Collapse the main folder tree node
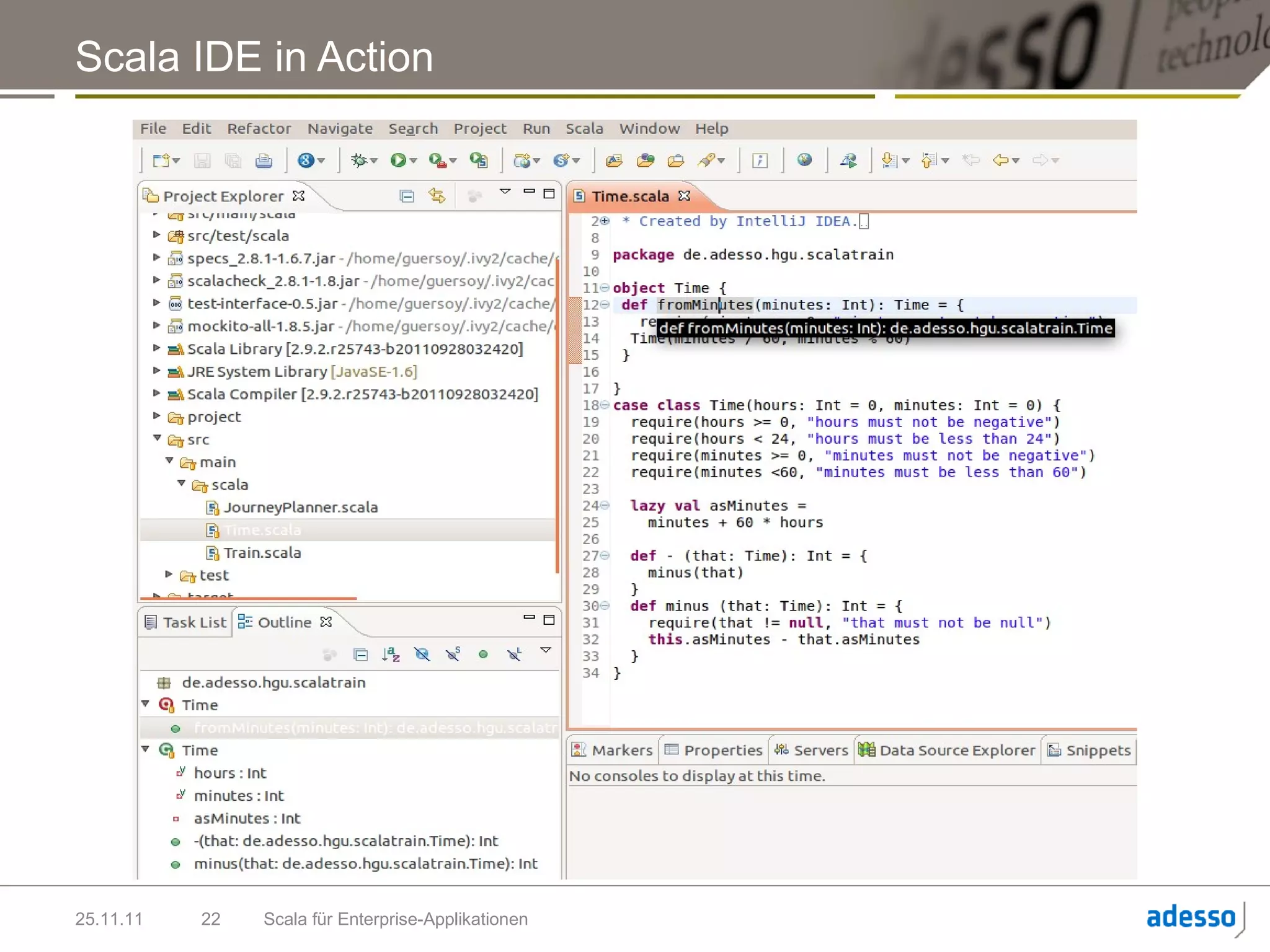The image size is (1270, 952). pyautogui.click(x=169, y=461)
